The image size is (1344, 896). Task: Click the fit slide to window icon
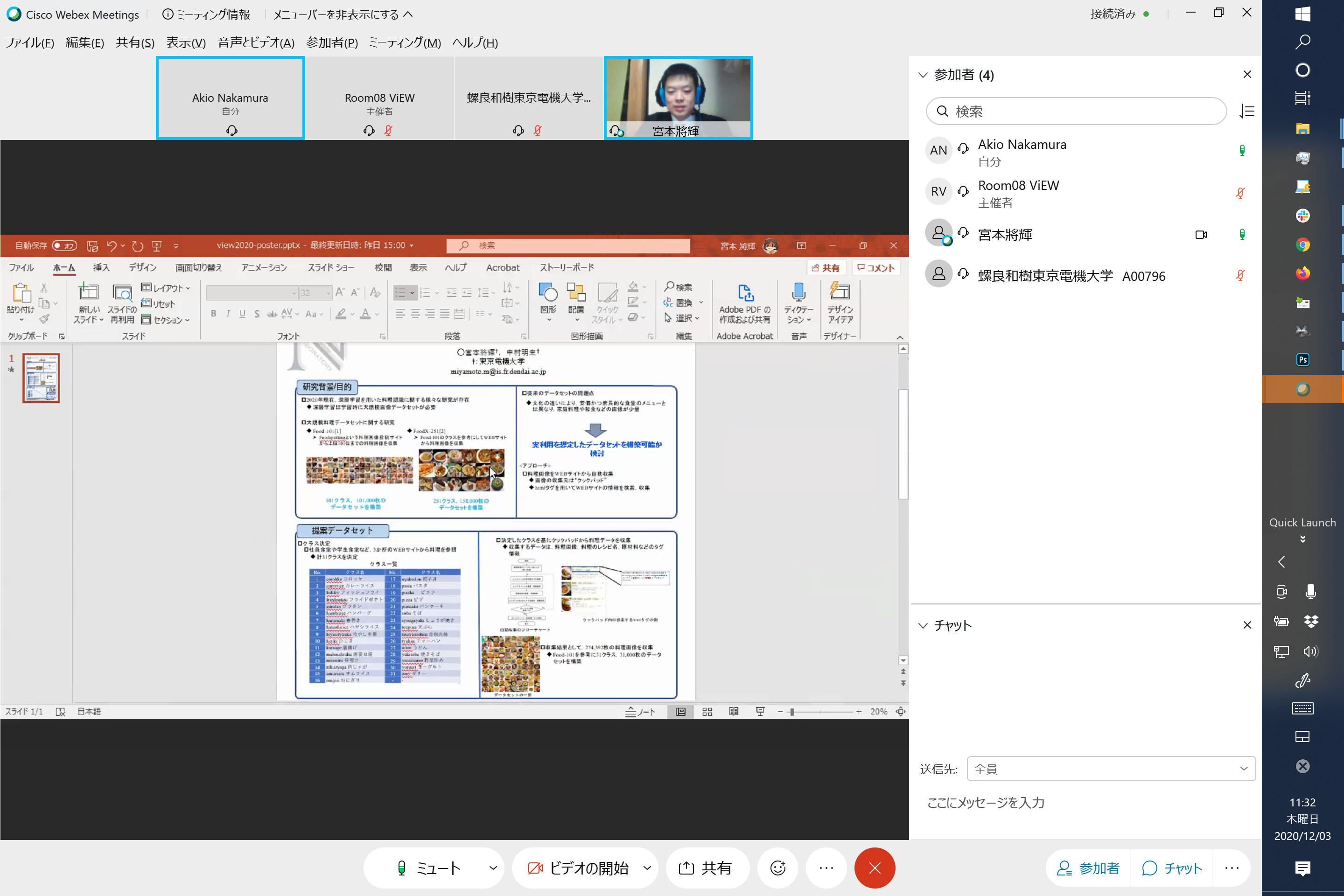901,711
